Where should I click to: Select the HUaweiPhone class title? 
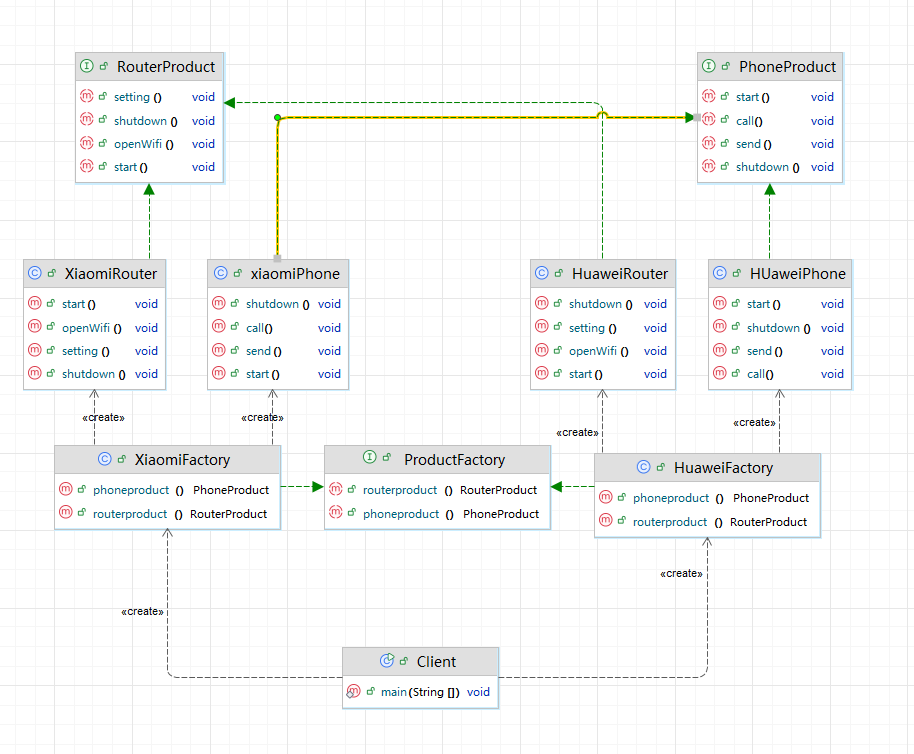click(797, 274)
